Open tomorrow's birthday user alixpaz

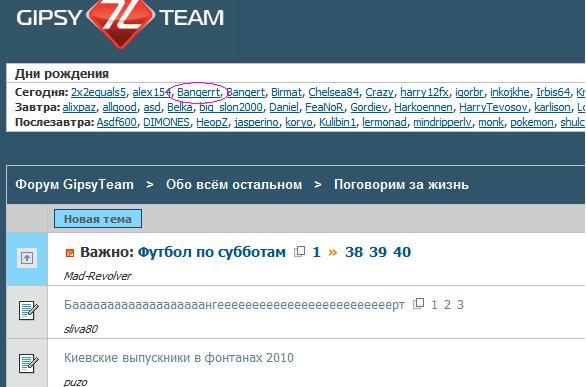pos(79,108)
